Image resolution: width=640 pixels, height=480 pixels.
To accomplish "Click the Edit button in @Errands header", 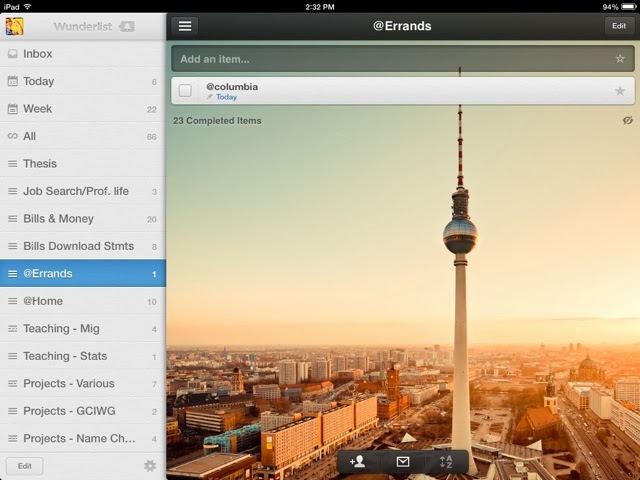I will (619, 26).
